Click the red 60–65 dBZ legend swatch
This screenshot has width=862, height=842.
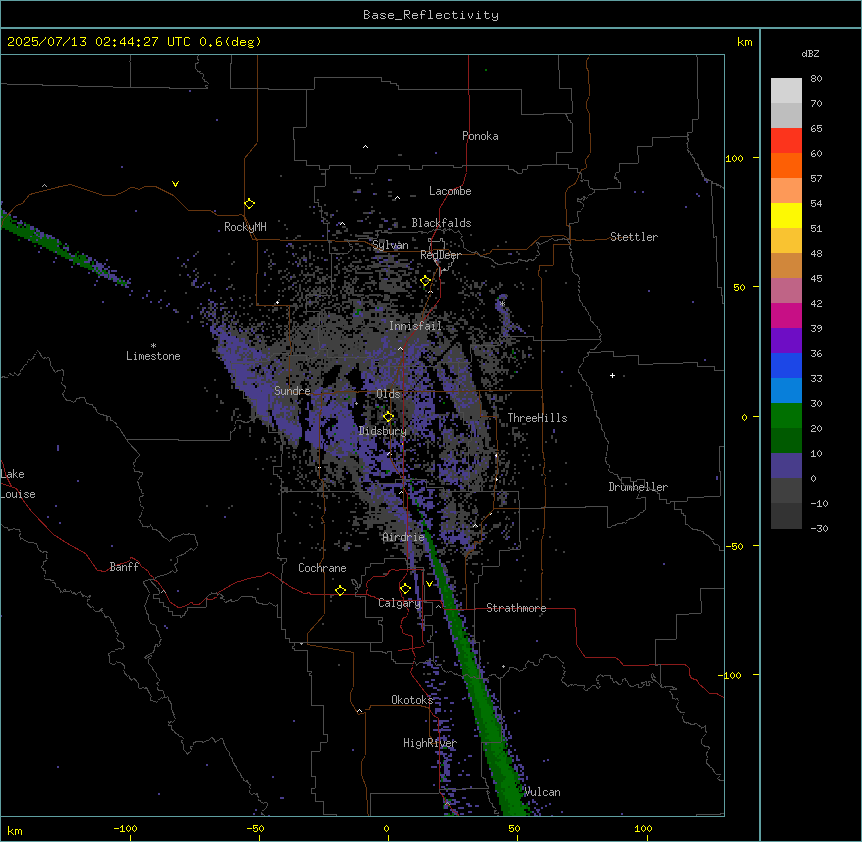[x=786, y=141]
